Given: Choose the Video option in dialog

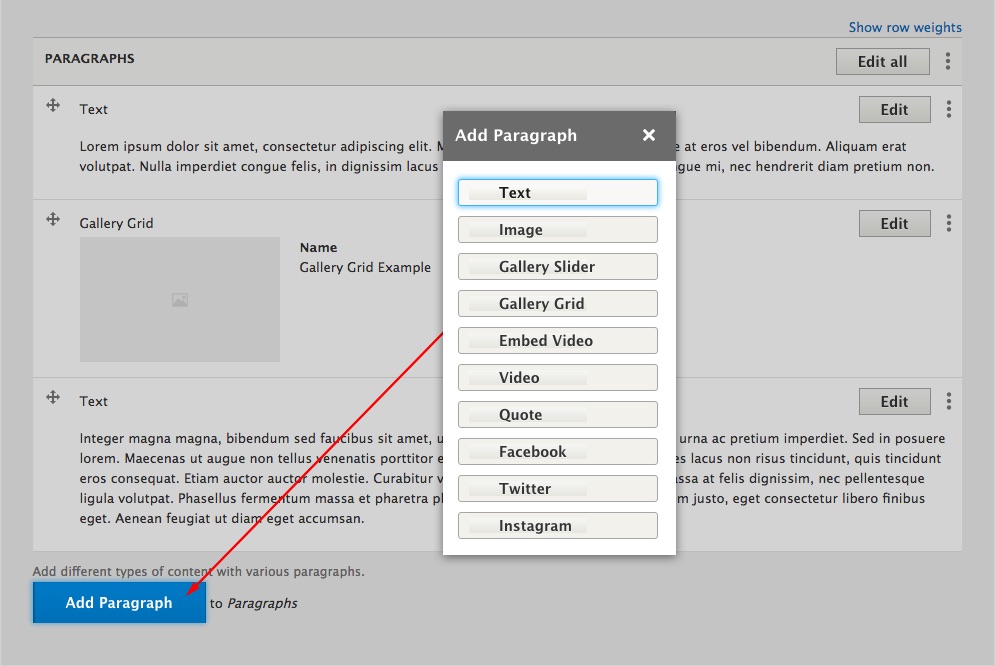Looking at the screenshot, I should (558, 377).
